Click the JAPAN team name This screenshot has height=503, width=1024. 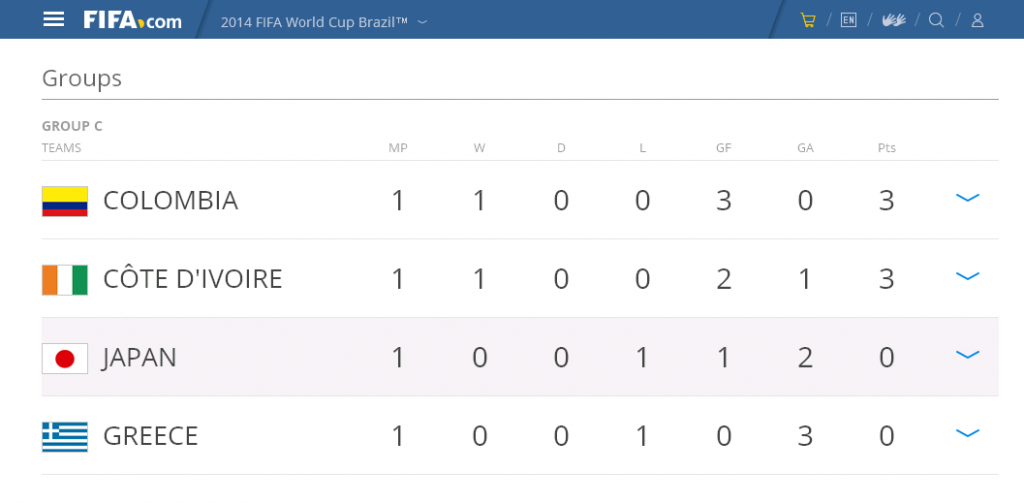139,358
